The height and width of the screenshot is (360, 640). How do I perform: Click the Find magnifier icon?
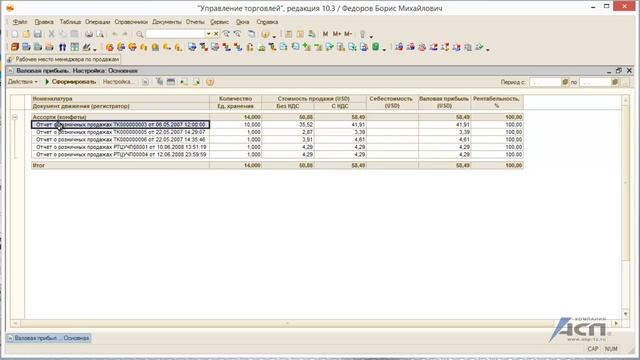coord(140,34)
